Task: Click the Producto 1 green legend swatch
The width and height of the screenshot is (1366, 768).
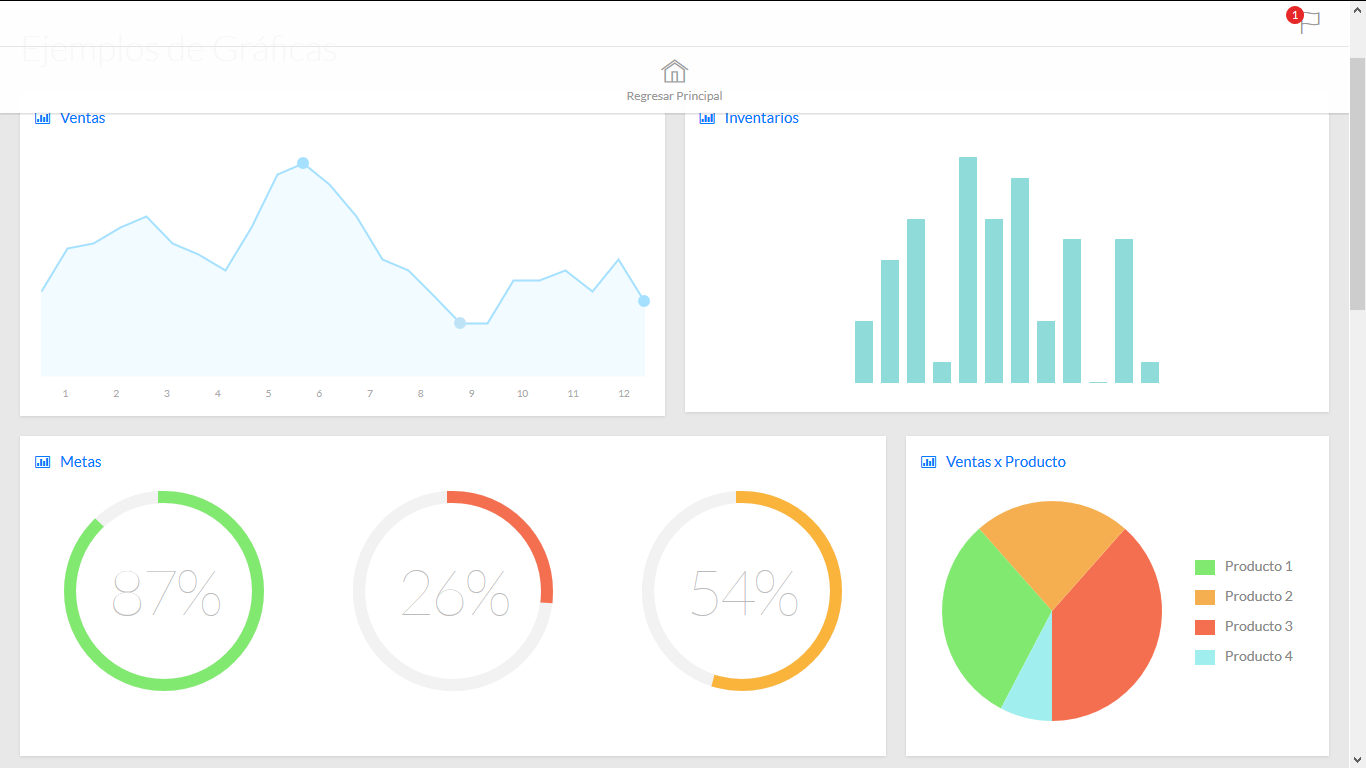Action: coord(1205,567)
